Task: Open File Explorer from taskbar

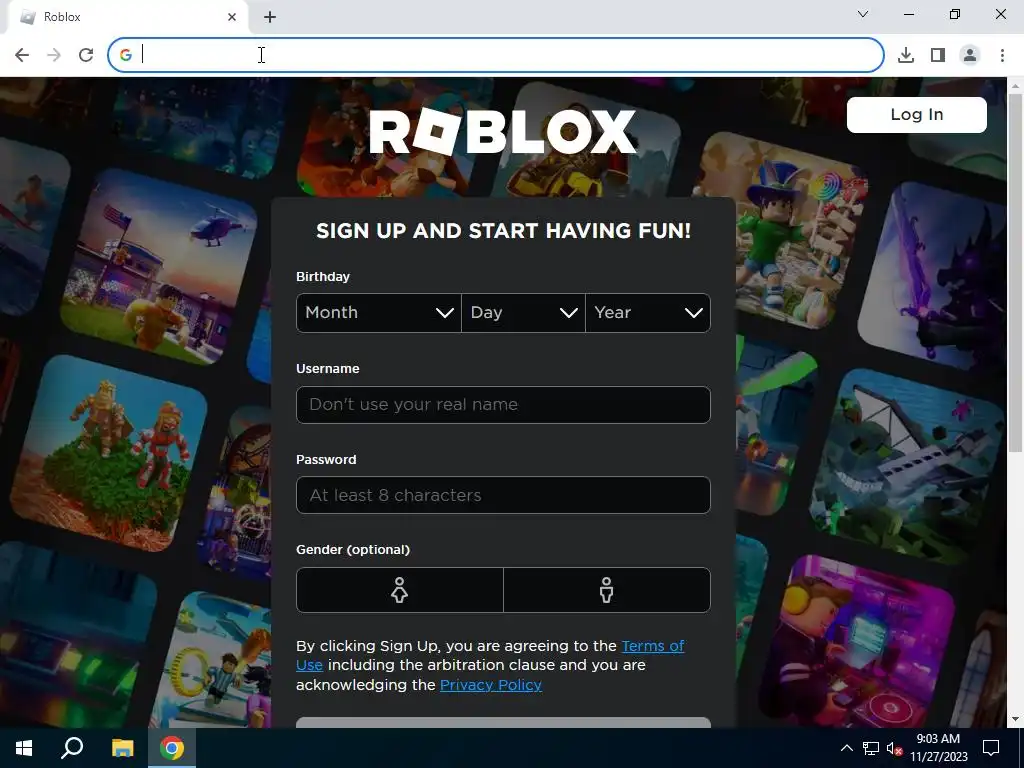Action: pyautogui.click(x=122, y=748)
